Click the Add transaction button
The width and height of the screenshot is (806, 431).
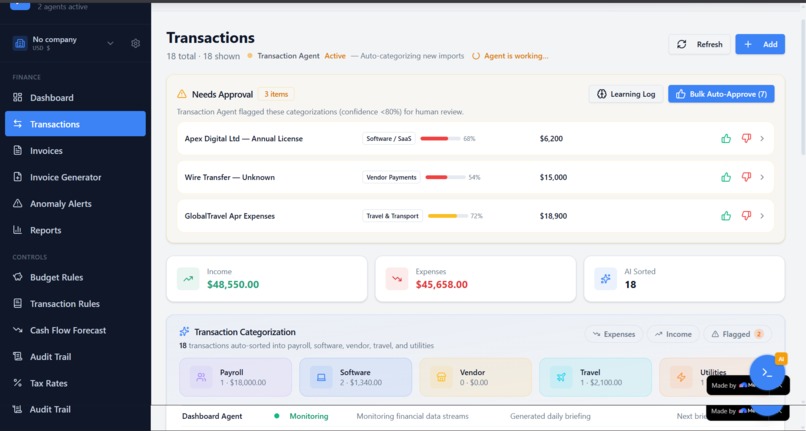760,44
